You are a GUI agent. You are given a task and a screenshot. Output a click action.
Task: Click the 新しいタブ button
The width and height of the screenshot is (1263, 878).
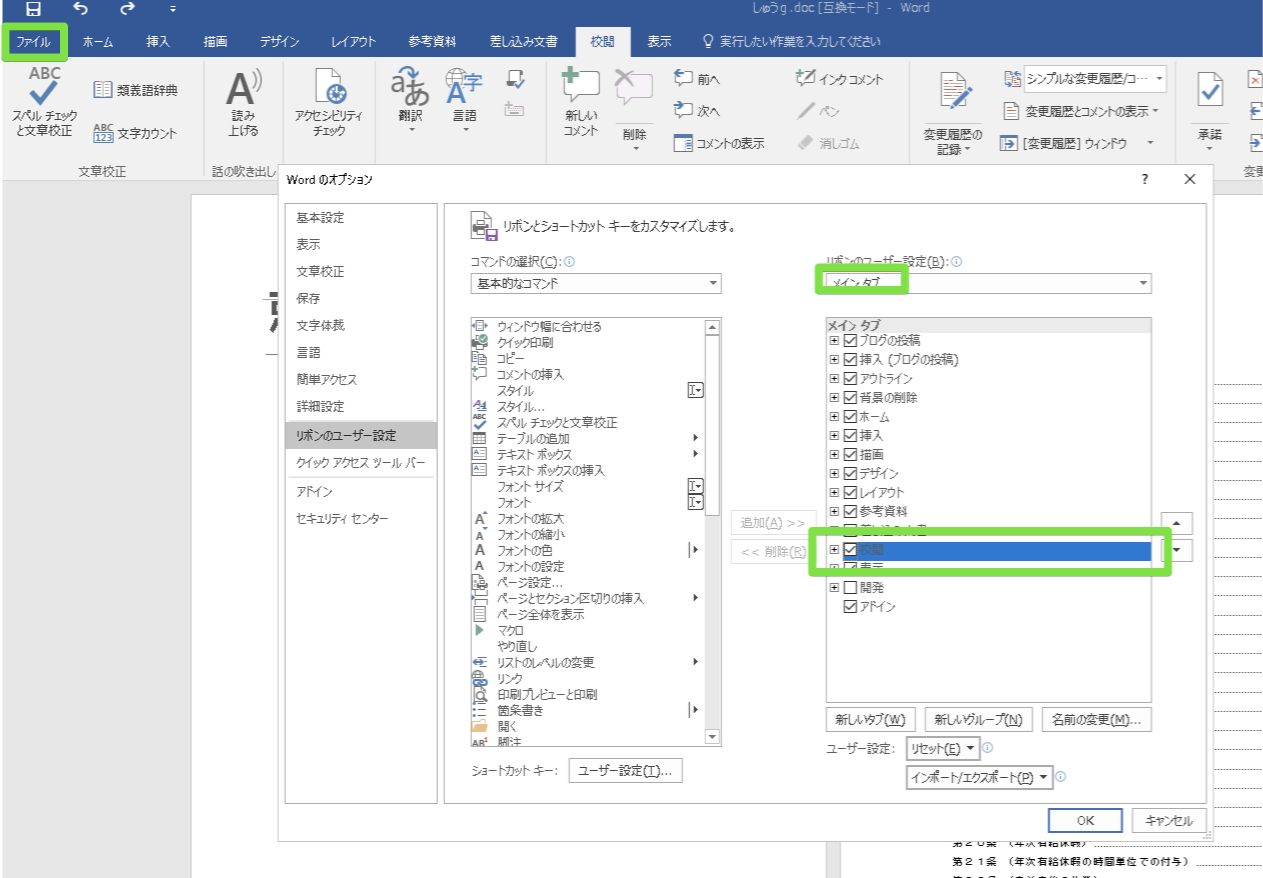pos(871,720)
